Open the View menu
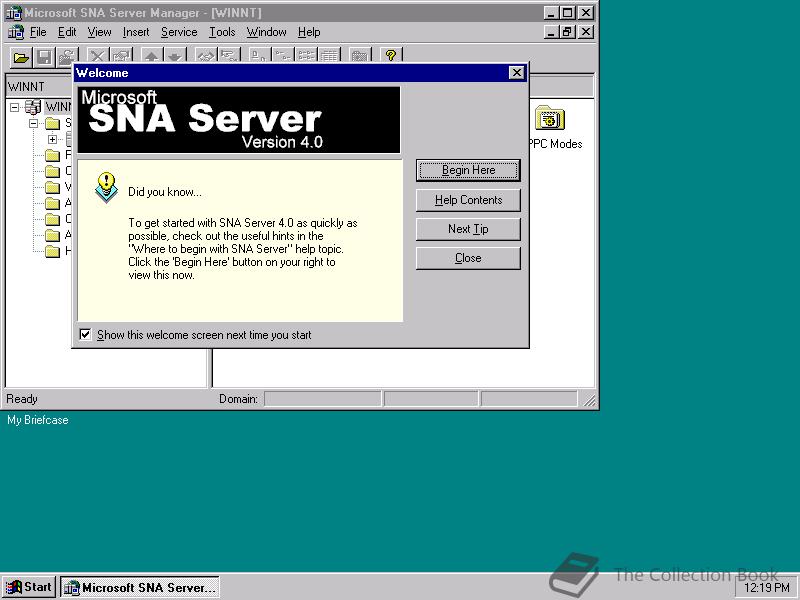 [x=99, y=32]
